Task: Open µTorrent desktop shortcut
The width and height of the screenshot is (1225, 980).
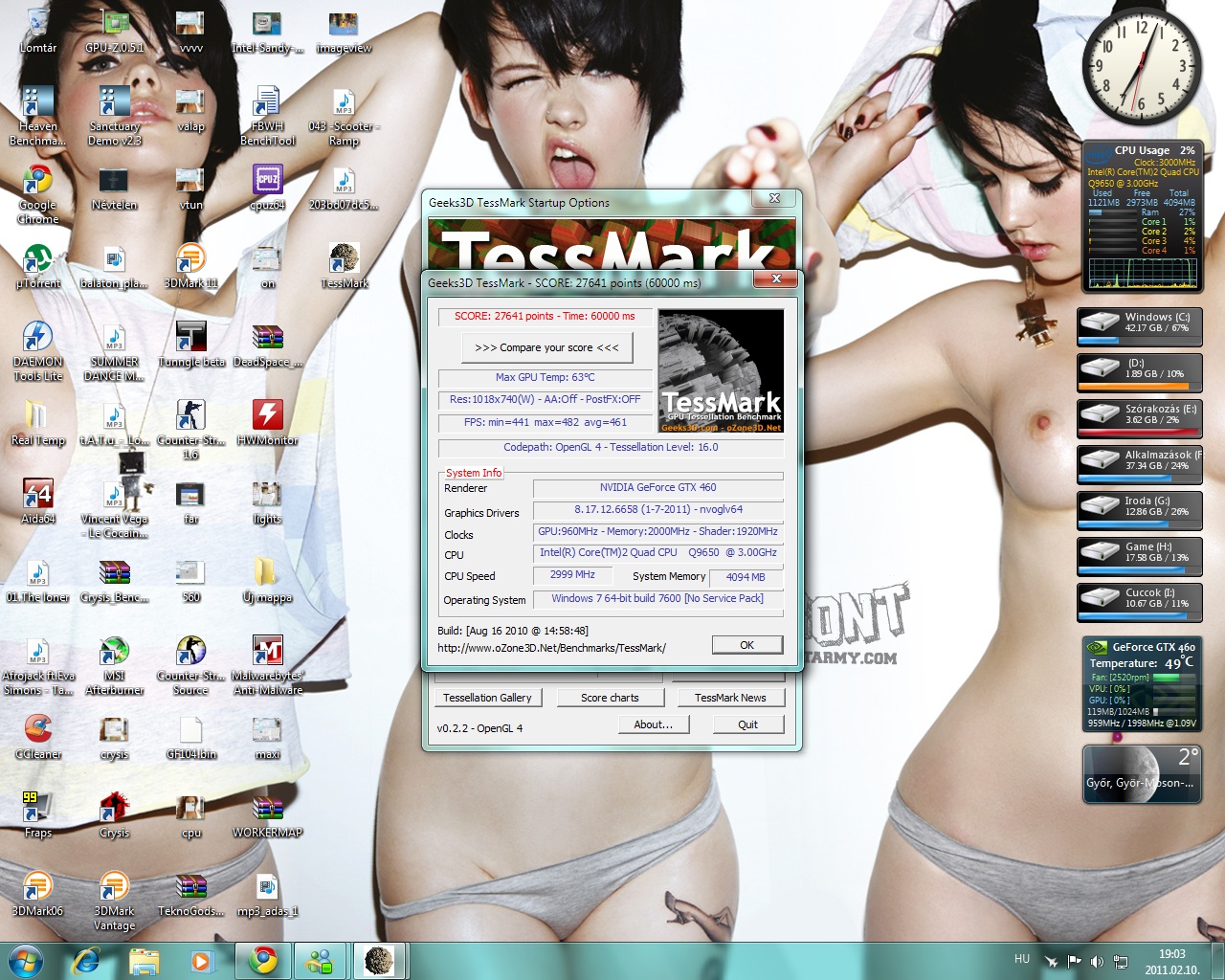Action: point(37,266)
